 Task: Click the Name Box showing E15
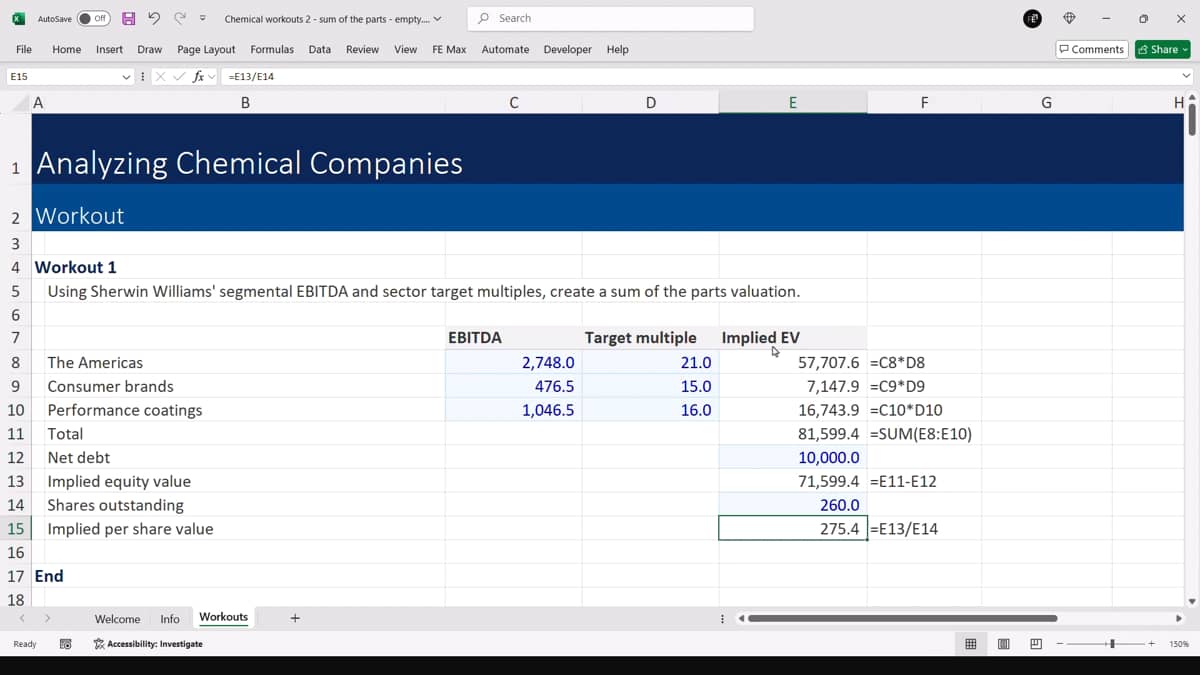62,76
